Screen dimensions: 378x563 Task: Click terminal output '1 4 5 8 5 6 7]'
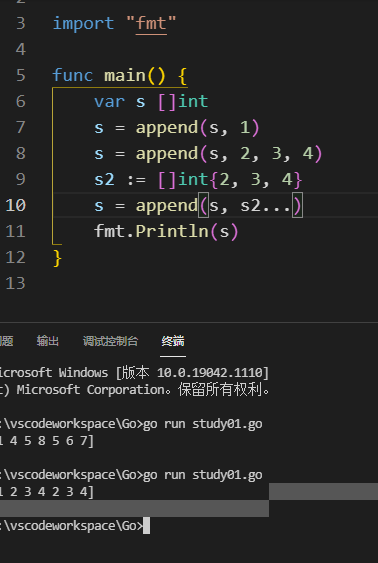47,441
